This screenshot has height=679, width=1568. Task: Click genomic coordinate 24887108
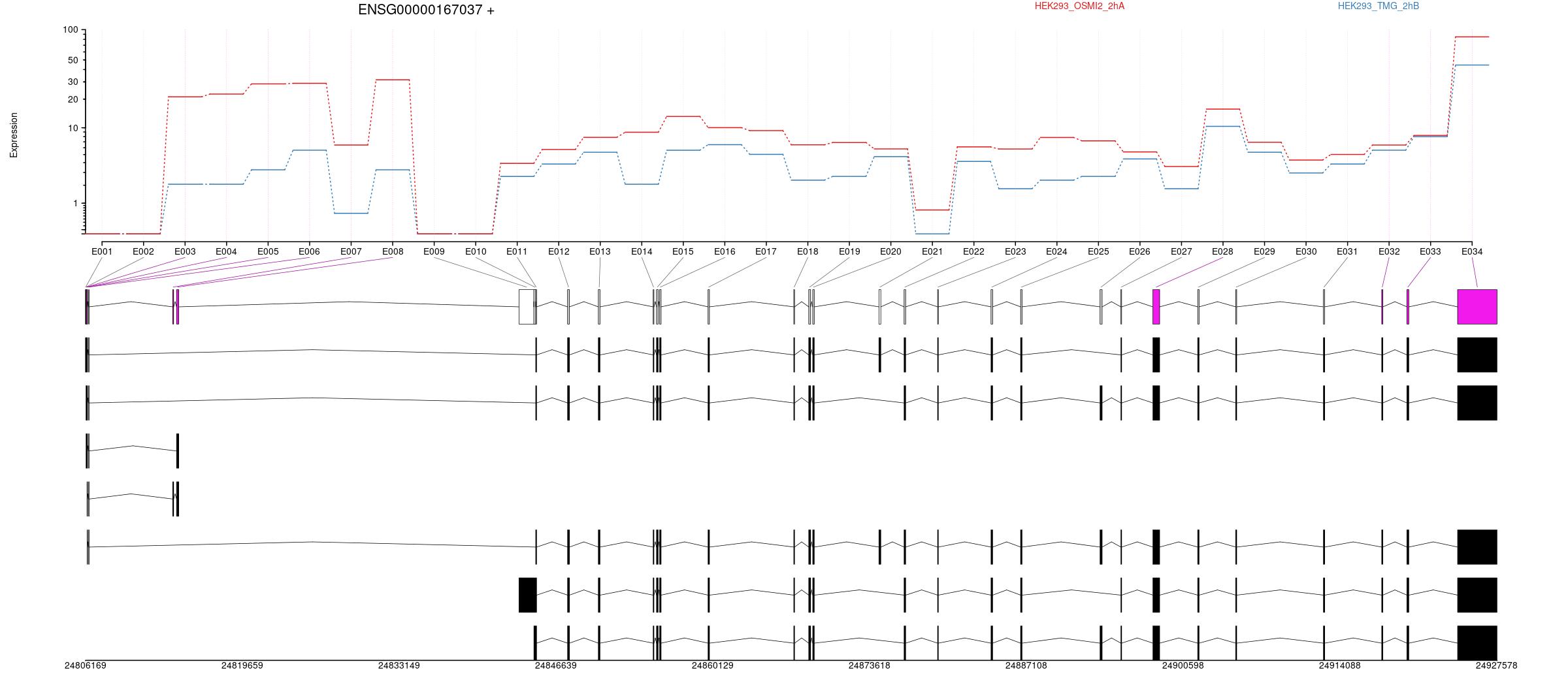(1026, 666)
